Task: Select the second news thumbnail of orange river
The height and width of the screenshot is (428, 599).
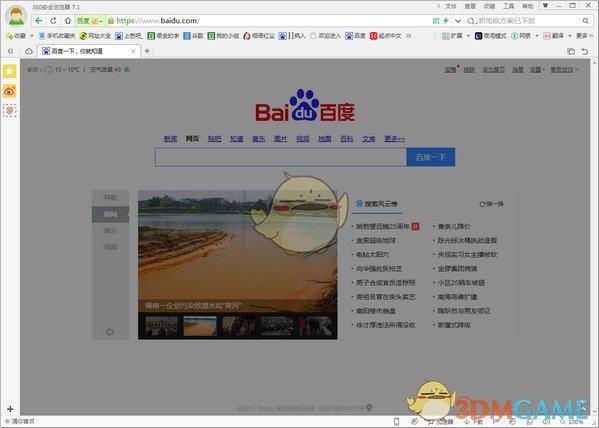Action: [200, 326]
